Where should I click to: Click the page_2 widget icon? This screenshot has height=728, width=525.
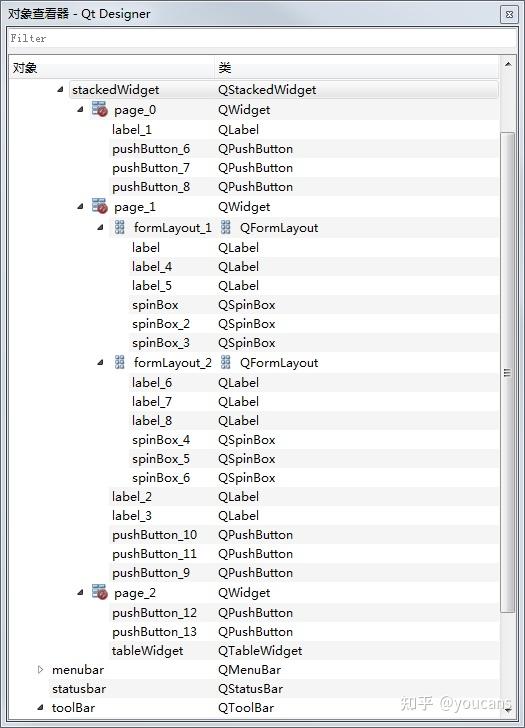pyautogui.click(x=99, y=592)
